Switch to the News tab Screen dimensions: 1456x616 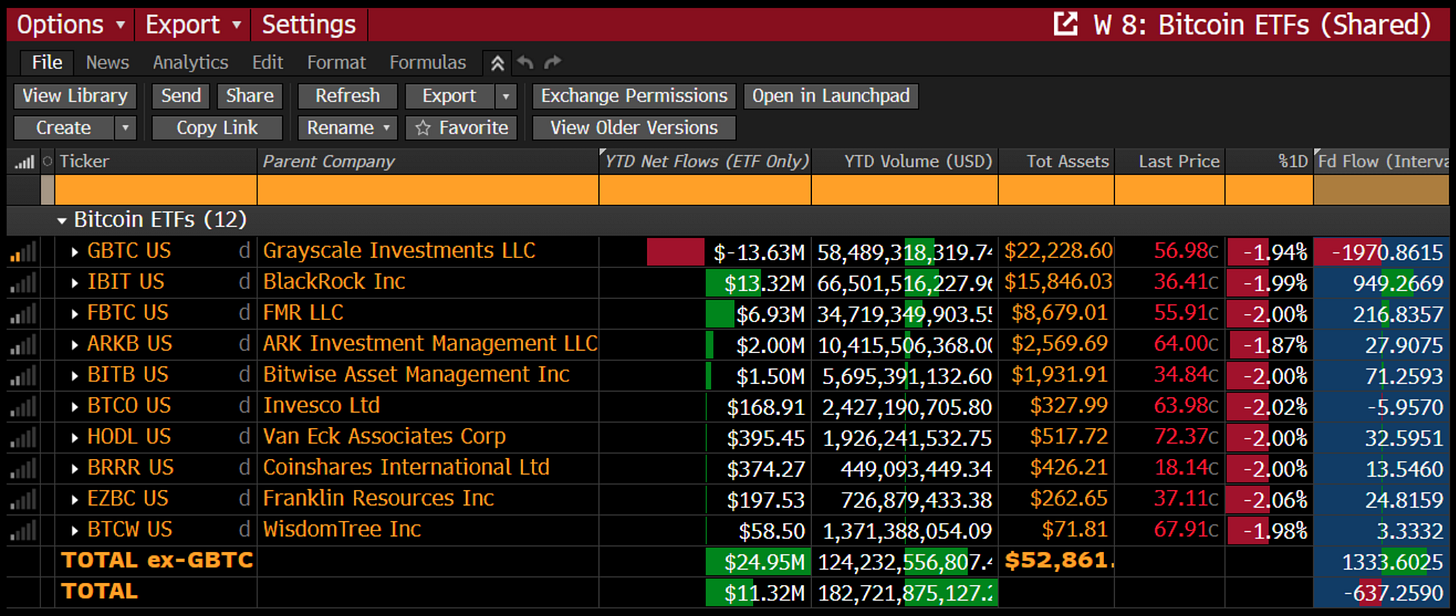[107, 62]
